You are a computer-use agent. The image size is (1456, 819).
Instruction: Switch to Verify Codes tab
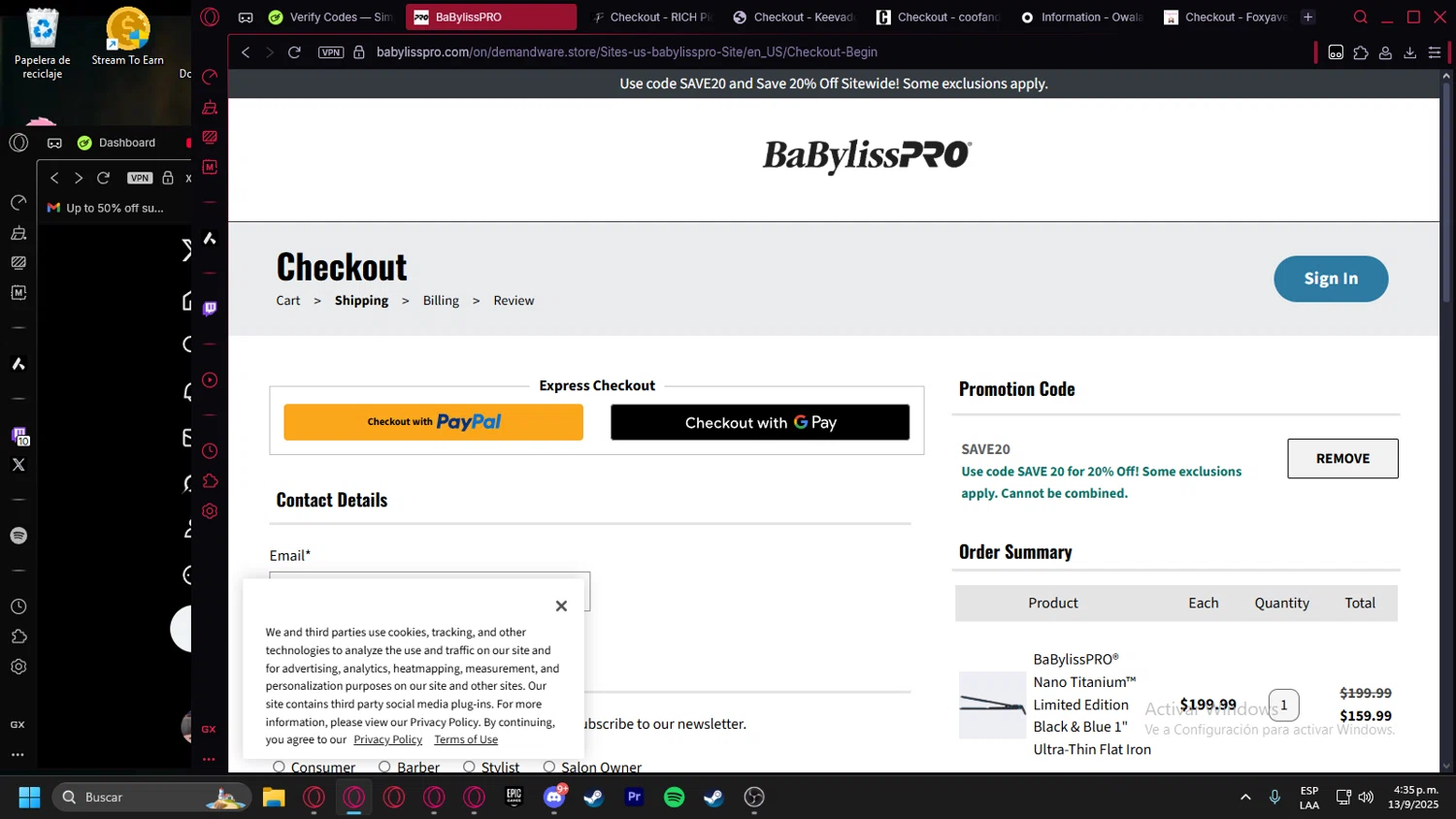(330, 17)
